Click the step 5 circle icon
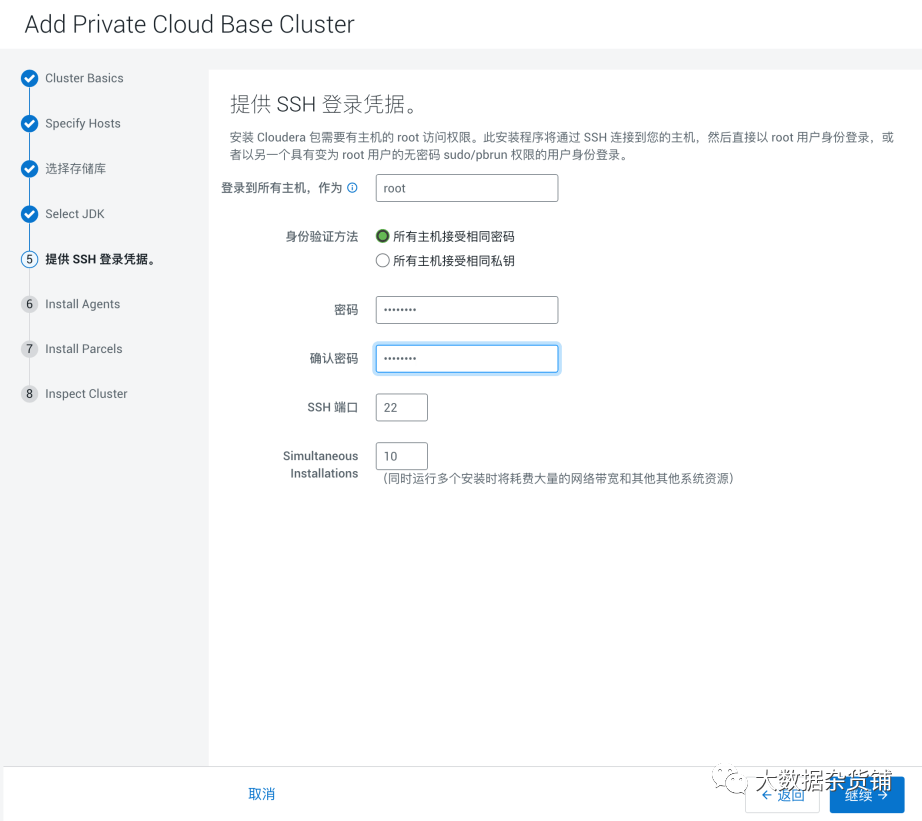 click(29, 259)
